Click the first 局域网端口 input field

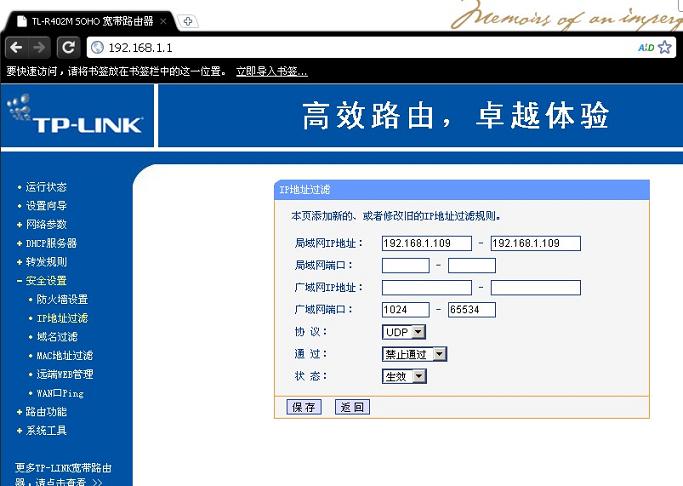(x=405, y=265)
